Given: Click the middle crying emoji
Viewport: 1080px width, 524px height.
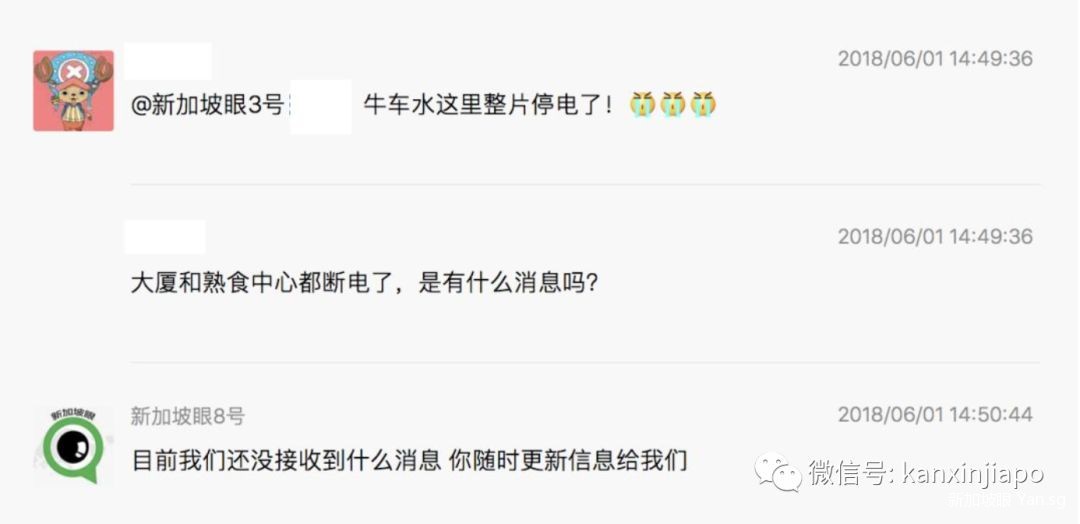Looking at the screenshot, I should 673,104.
